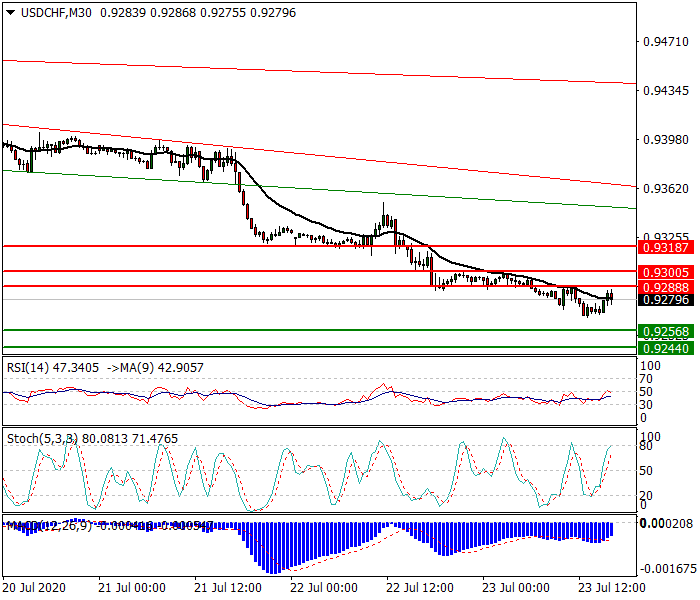Select the 22 Jul 12:00 time axis label
Viewport: 700px width, 600px height.
click(420, 588)
